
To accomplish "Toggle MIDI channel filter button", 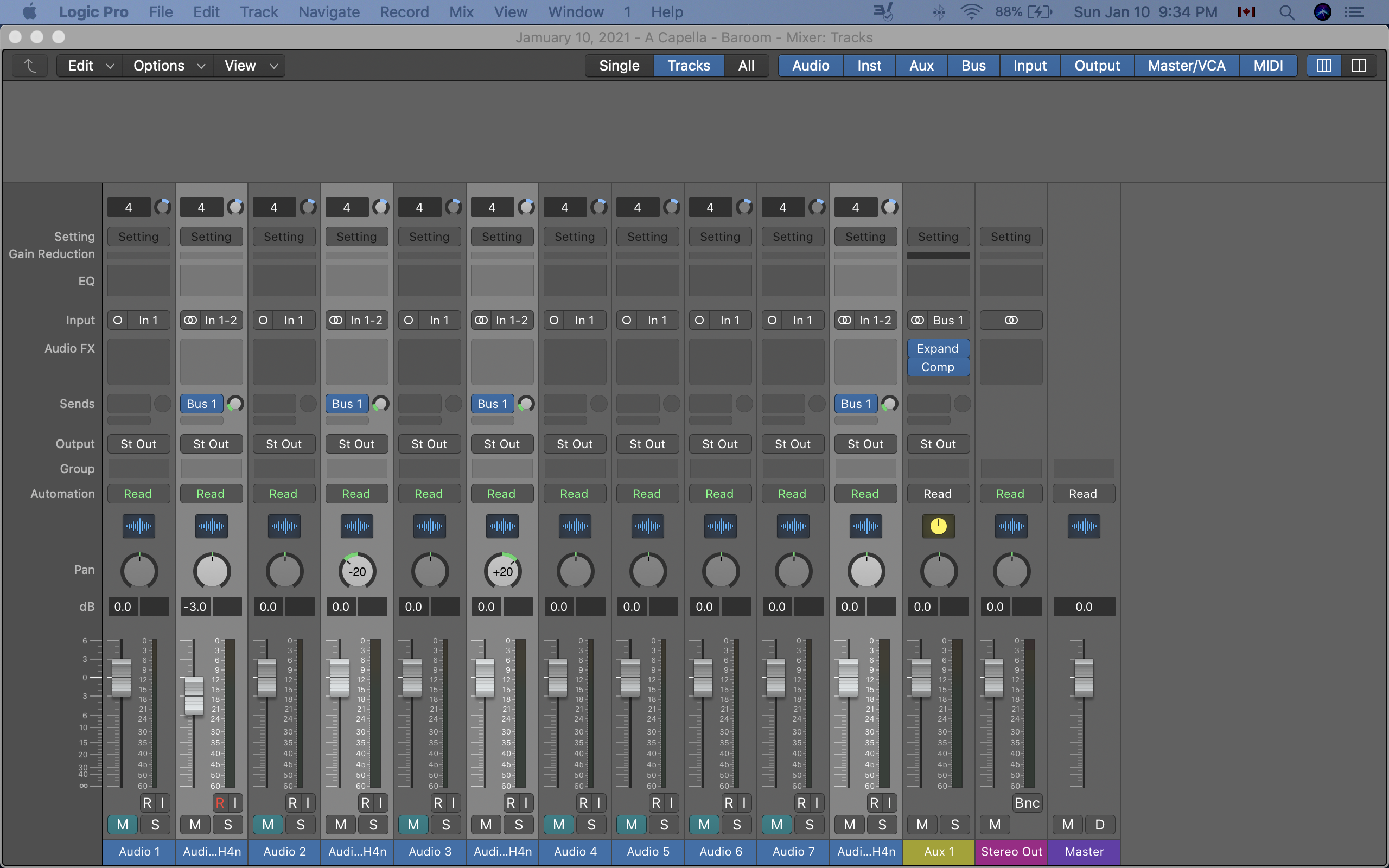I will point(1268,66).
